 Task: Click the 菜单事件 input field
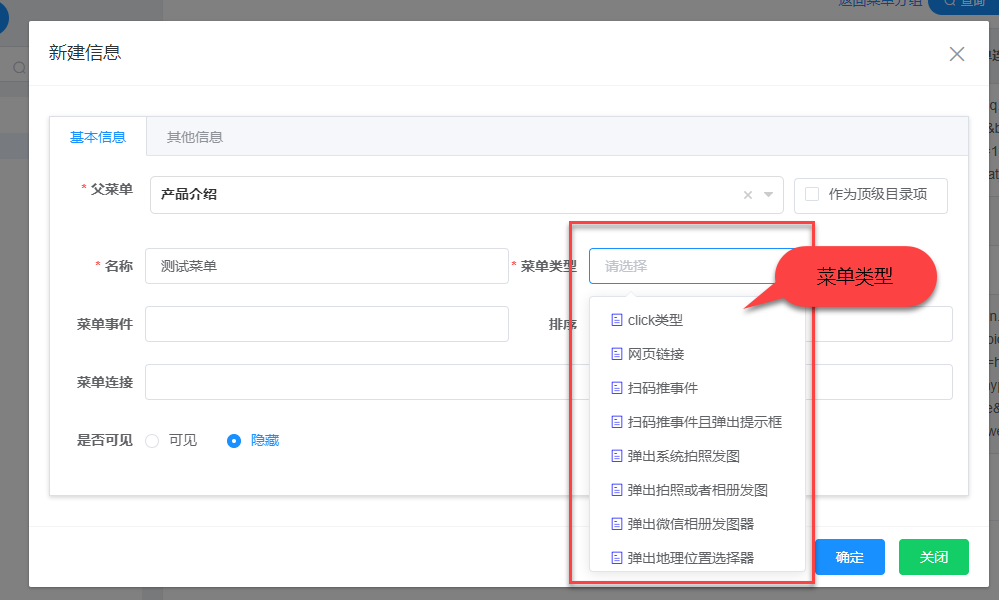coord(327,324)
